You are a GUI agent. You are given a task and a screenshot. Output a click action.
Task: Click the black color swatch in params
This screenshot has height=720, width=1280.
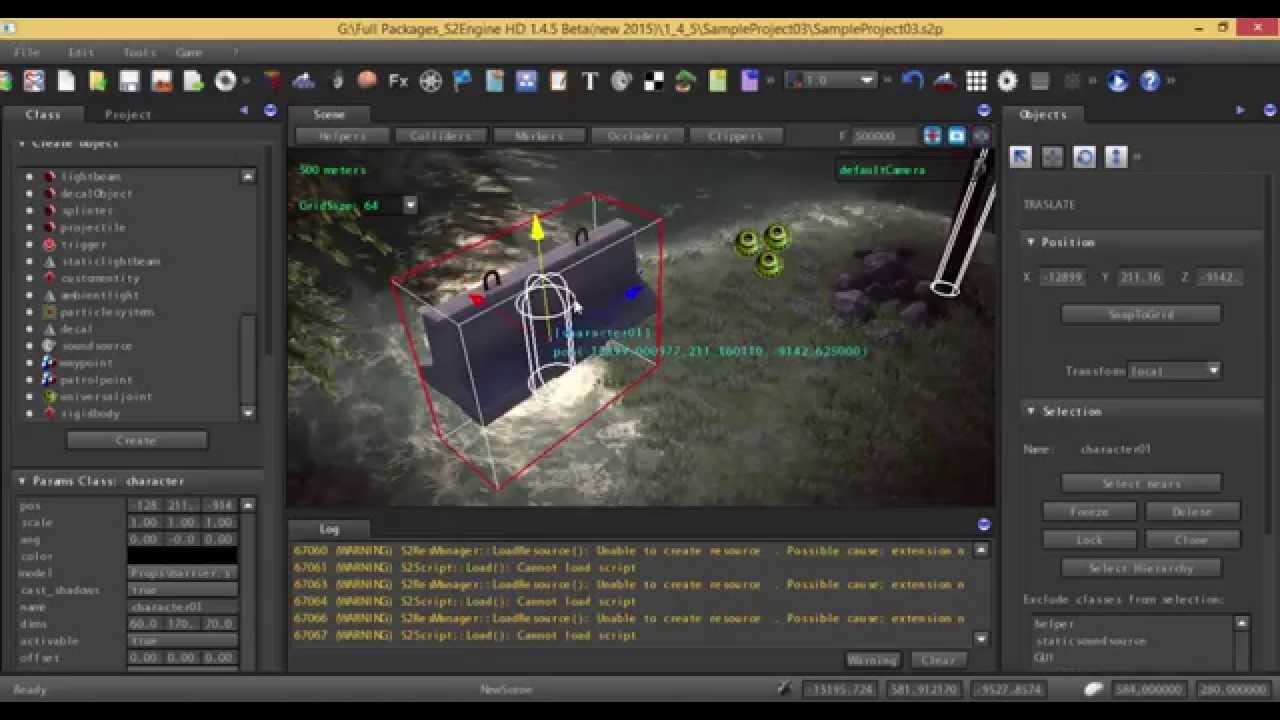[x=182, y=556]
